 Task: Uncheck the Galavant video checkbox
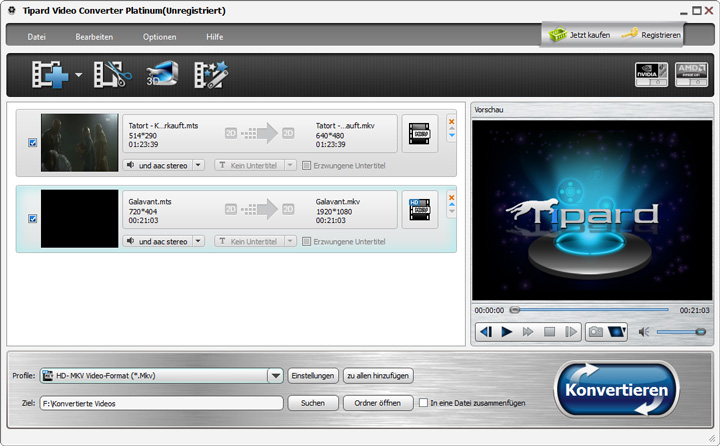33,219
